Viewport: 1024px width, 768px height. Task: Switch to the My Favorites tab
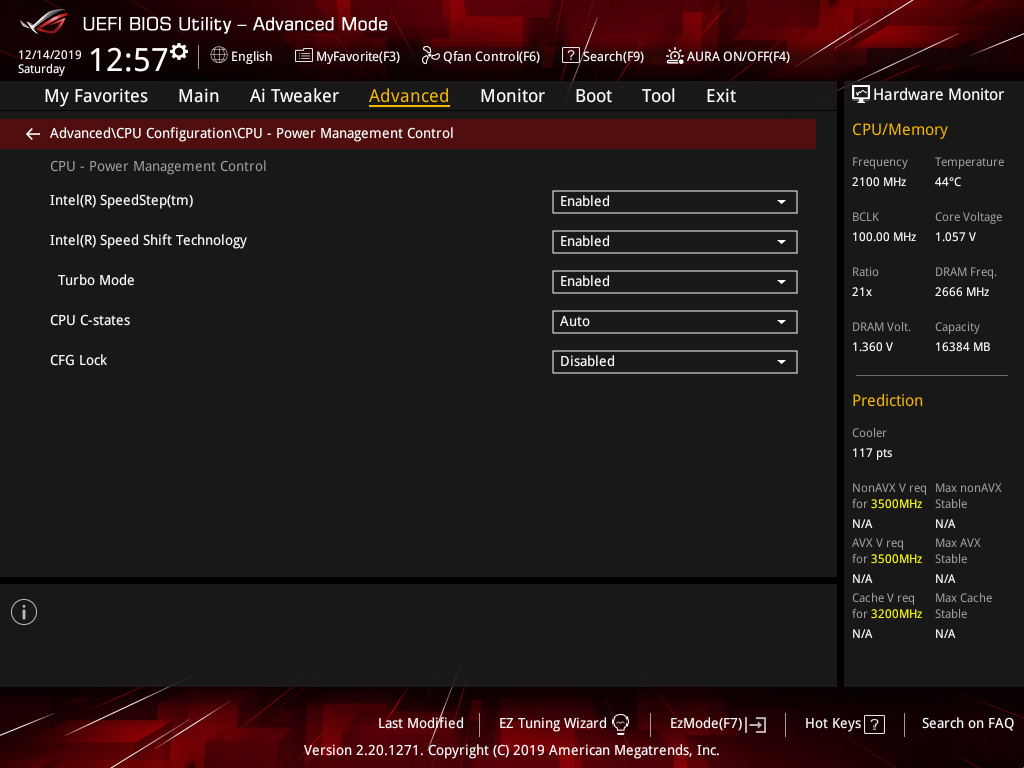point(96,96)
